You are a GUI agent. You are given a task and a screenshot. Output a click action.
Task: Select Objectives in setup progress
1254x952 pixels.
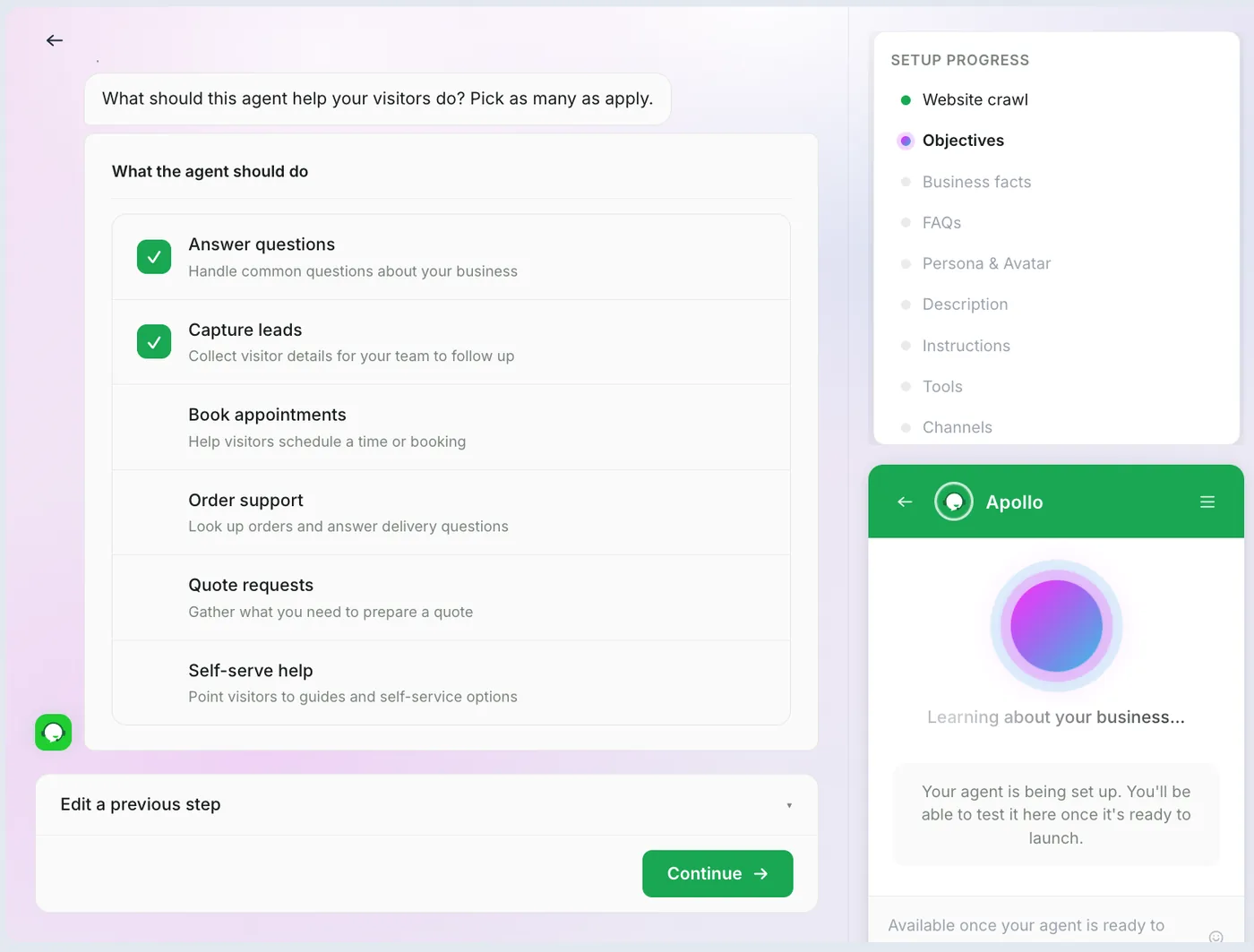[963, 141]
